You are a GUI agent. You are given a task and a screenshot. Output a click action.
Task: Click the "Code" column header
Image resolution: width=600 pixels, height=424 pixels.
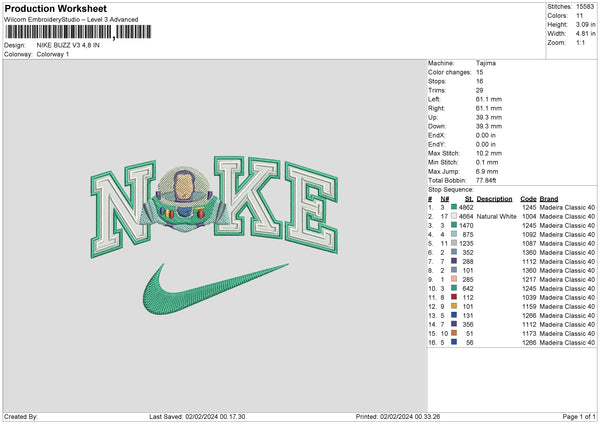(x=528, y=199)
